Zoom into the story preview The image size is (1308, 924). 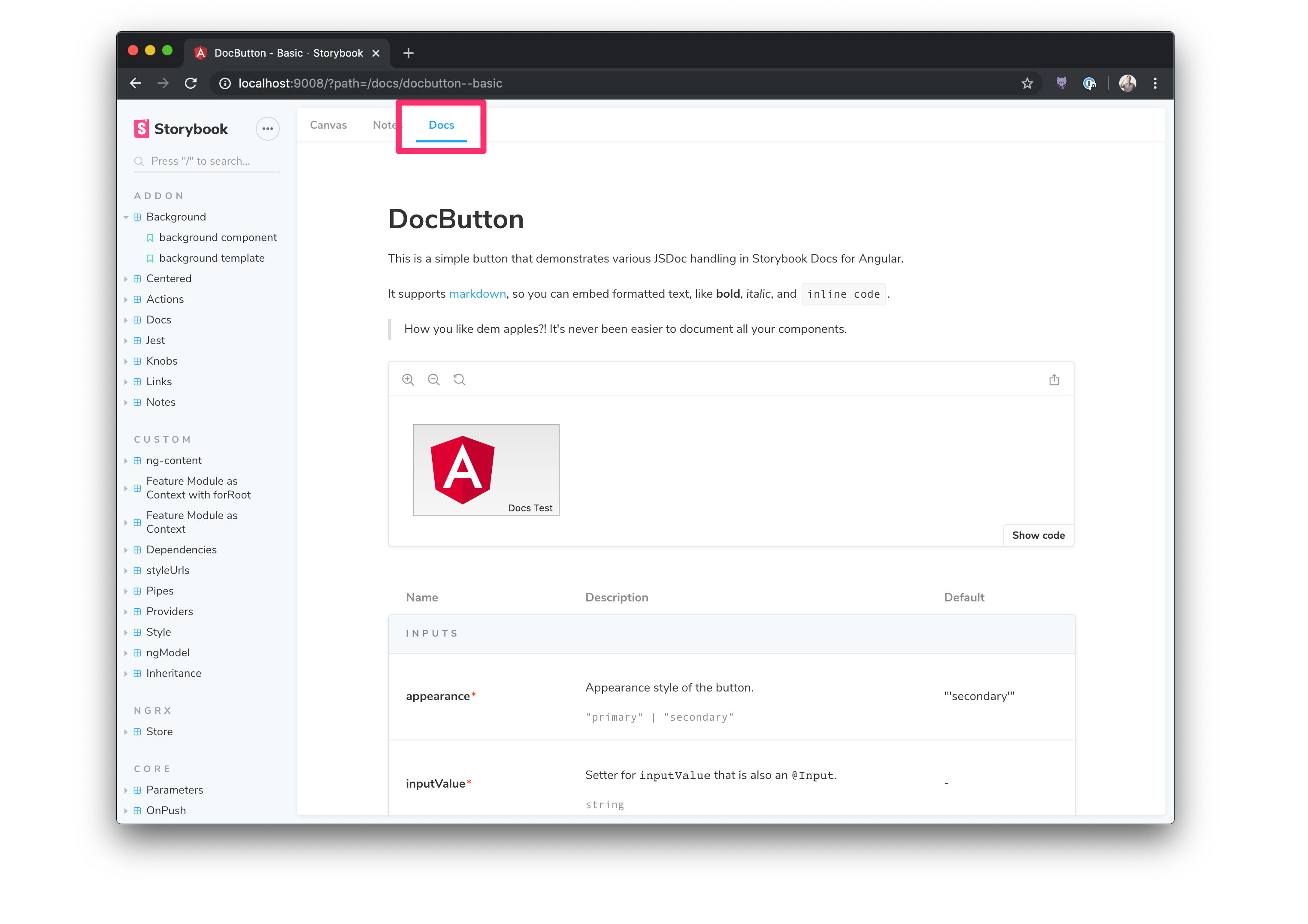(x=408, y=379)
